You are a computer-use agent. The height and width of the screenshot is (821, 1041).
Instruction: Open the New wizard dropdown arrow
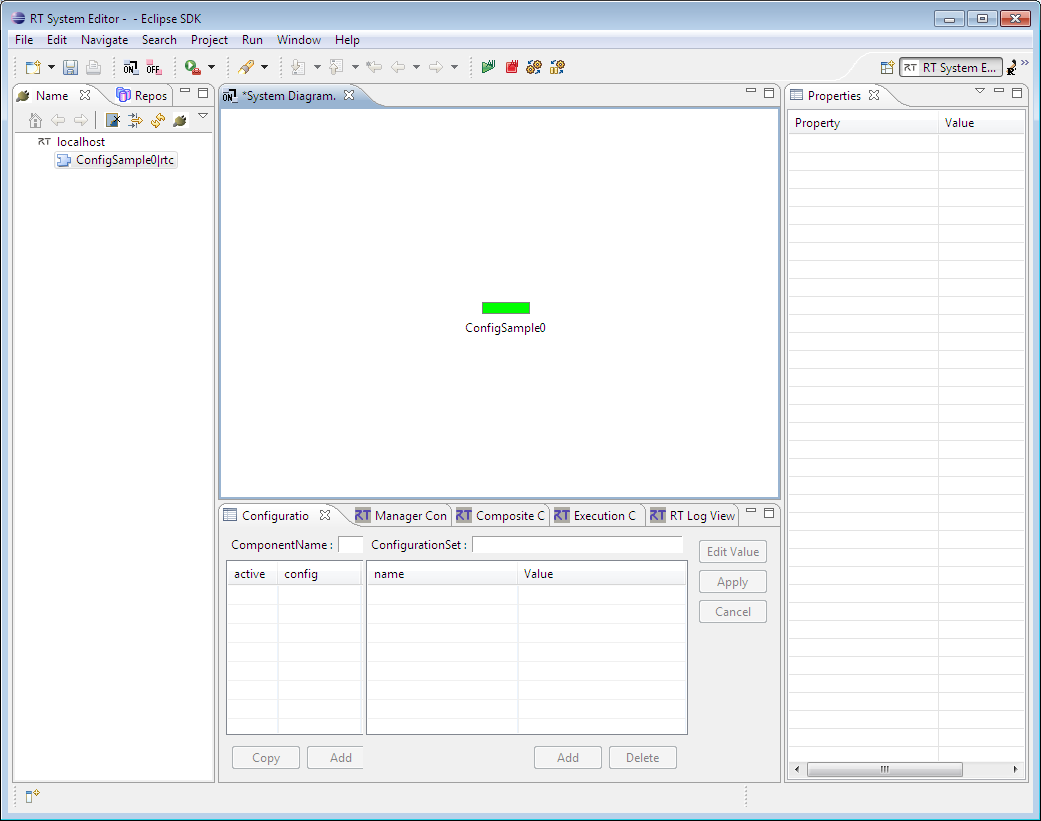[x=51, y=67]
